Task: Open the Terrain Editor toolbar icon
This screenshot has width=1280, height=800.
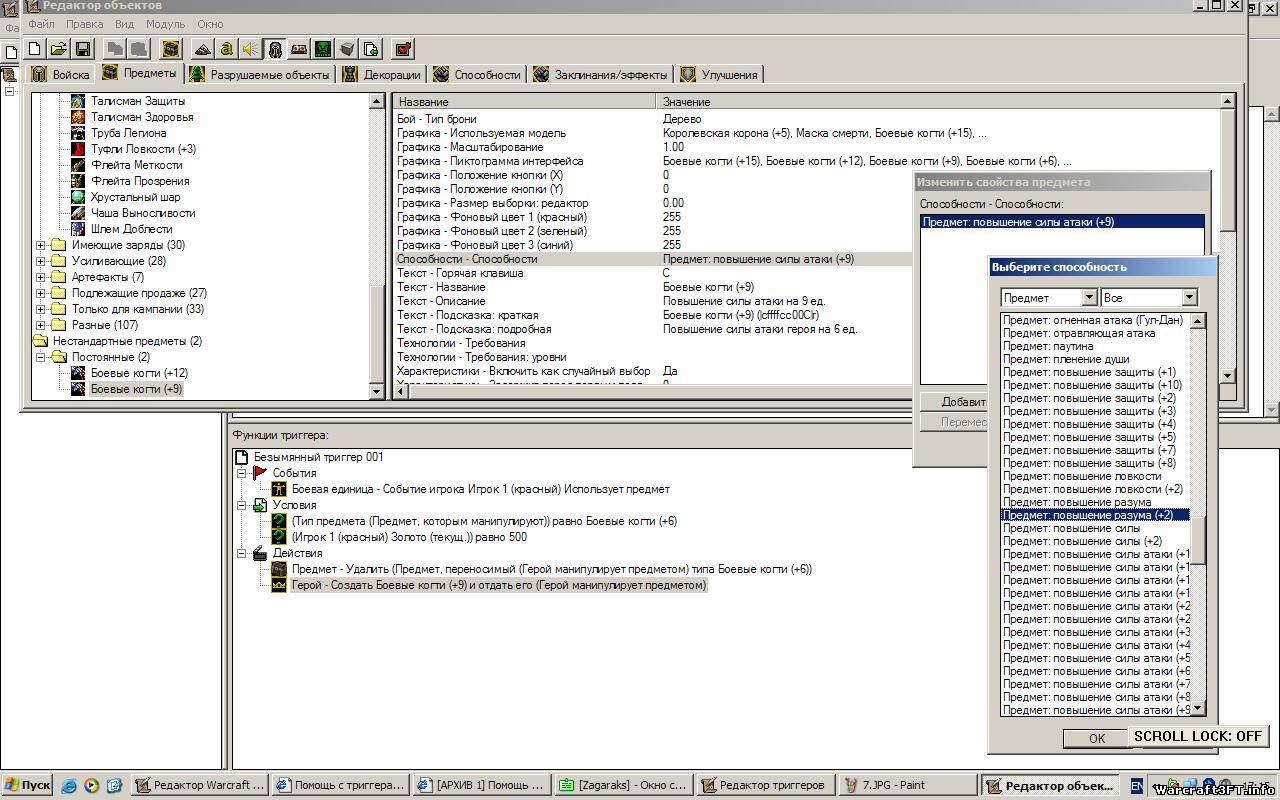Action: [x=203, y=49]
